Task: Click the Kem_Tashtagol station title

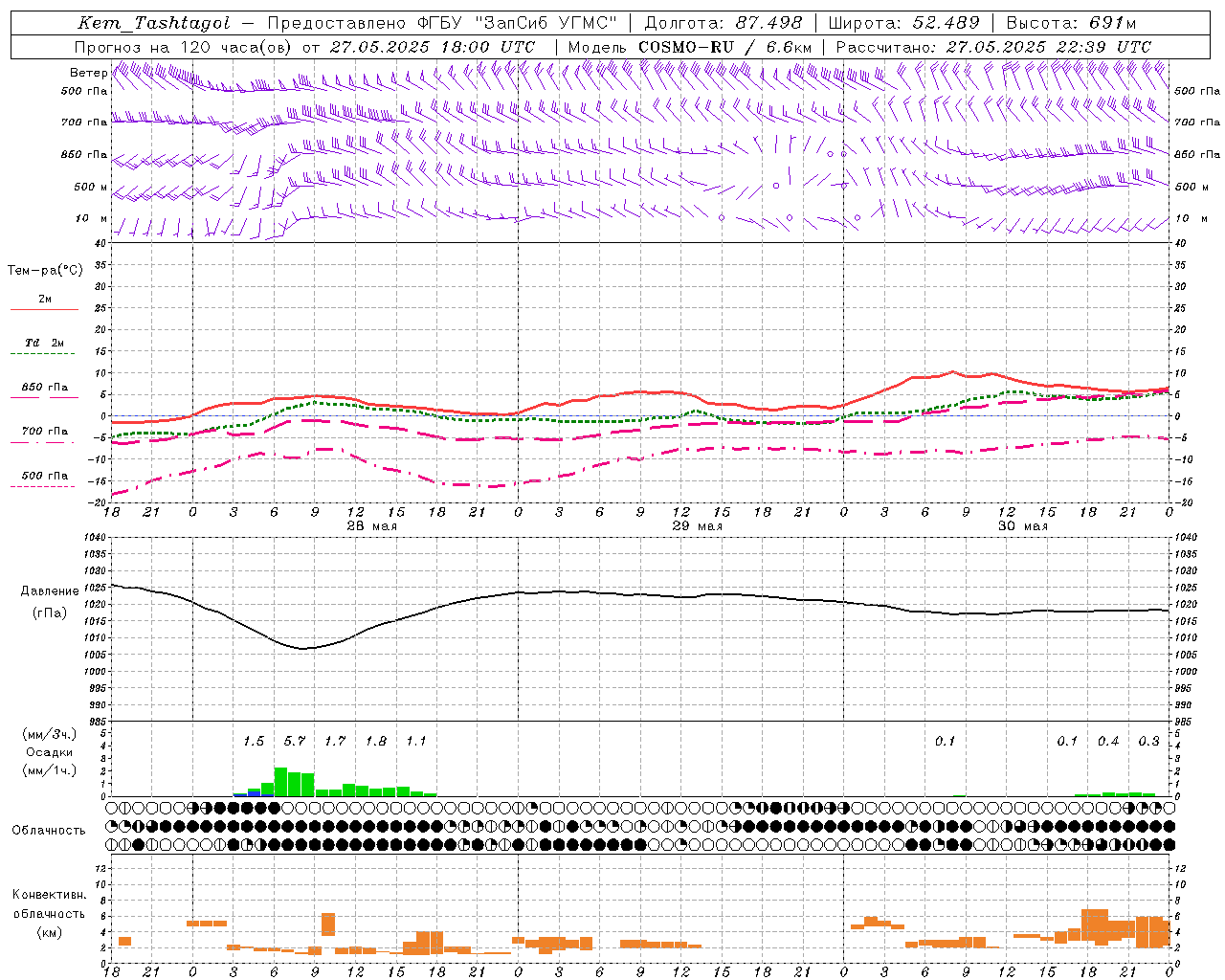Action: (x=153, y=23)
